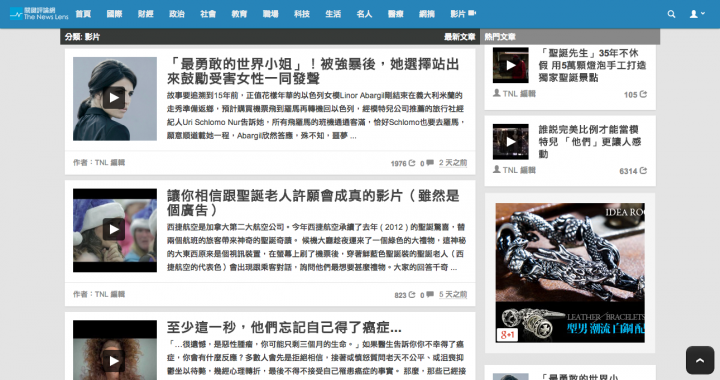720x380 pixels.
Task: Click TNL 編輯 under 誰說完美比例 sidebar article
Action: [x=519, y=170]
